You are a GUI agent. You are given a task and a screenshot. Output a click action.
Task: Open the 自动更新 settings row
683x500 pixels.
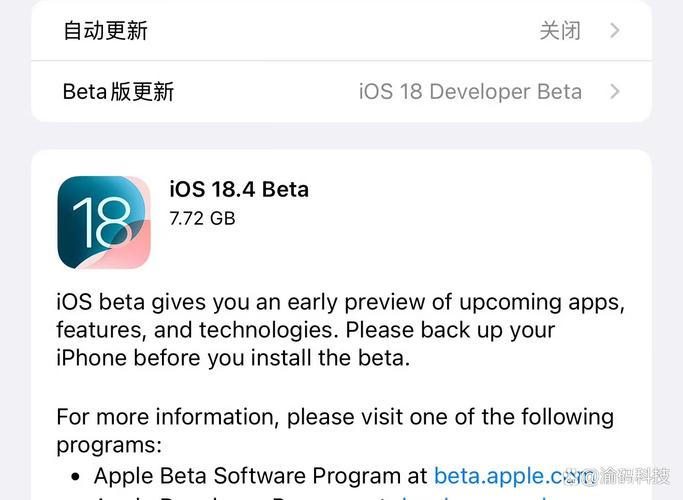[x=342, y=30]
